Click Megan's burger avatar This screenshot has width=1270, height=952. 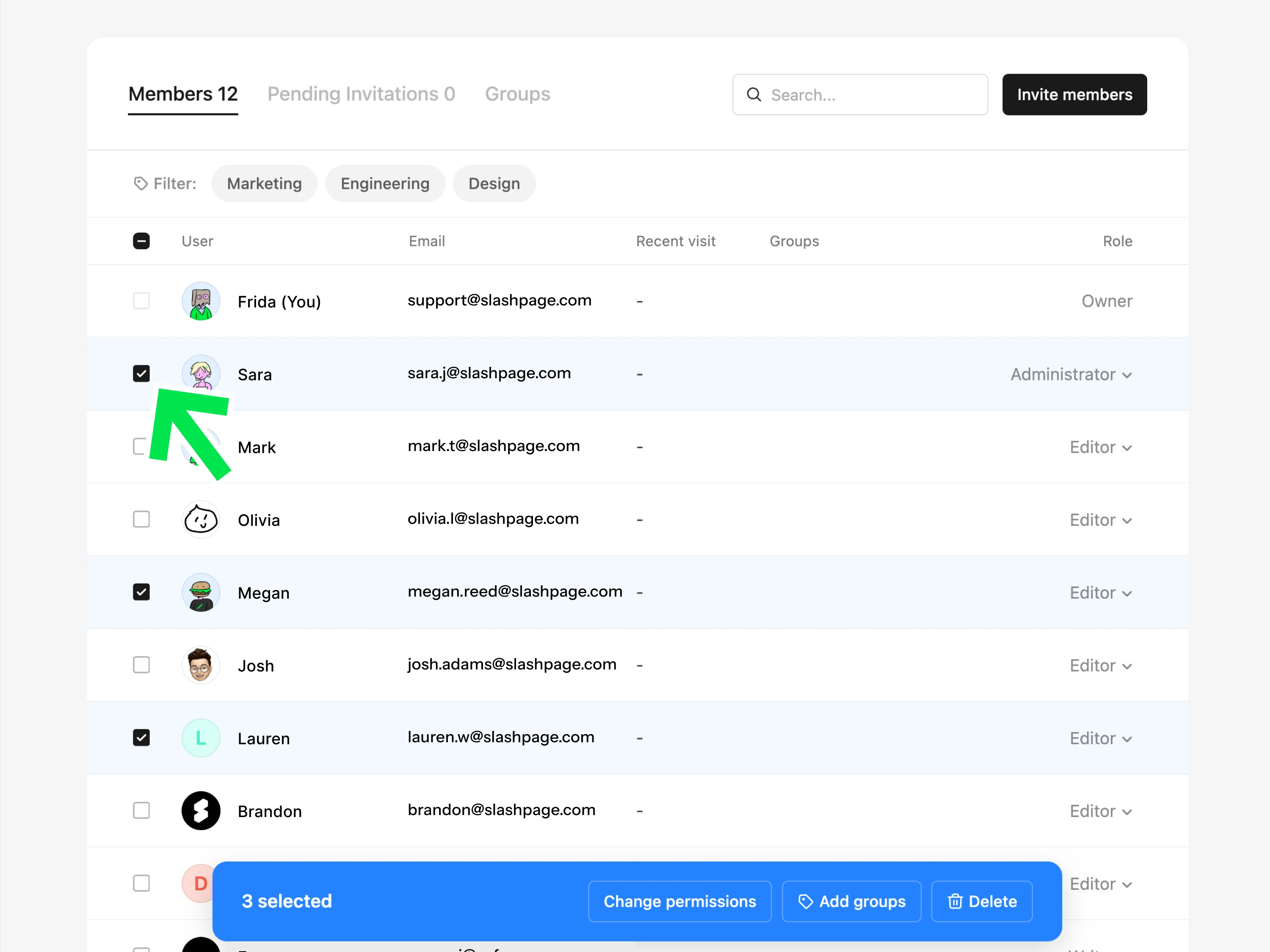click(x=201, y=592)
